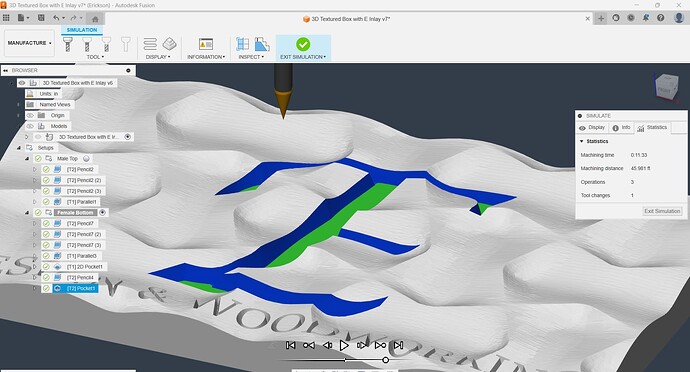Click the ViewCube in the corner
Image resolution: width=690 pixels, height=372 pixels.
(666, 86)
